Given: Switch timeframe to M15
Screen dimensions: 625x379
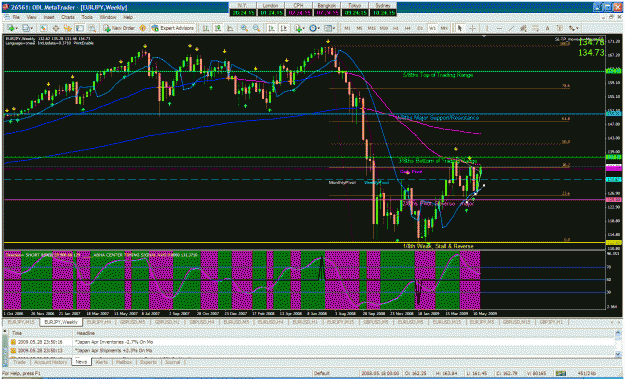Looking at the screenshot, I should tap(371, 28).
